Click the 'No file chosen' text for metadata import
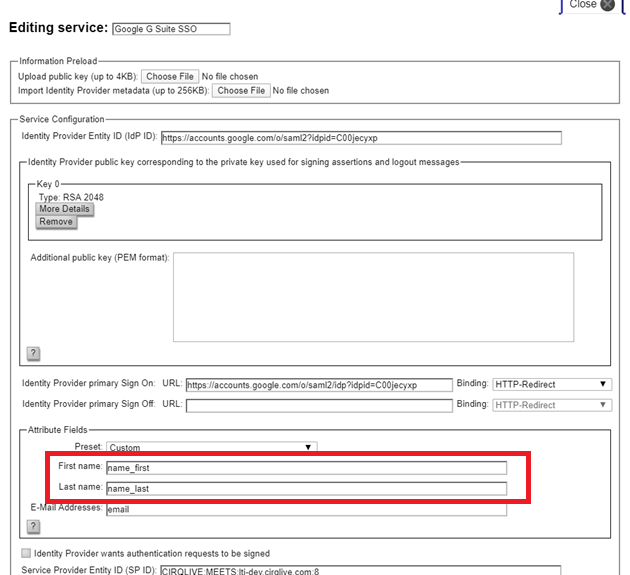The width and height of the screenshot is (630, 575). pyautogui.click(x=301, y=90)
